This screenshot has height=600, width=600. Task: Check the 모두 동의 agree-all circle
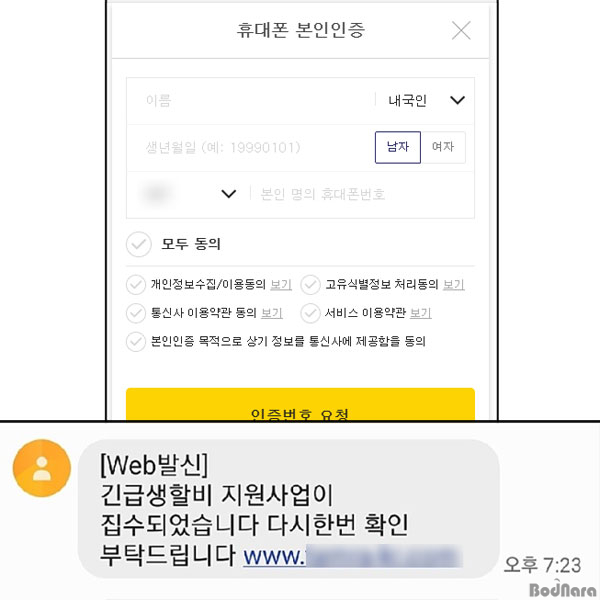point(139,244)
